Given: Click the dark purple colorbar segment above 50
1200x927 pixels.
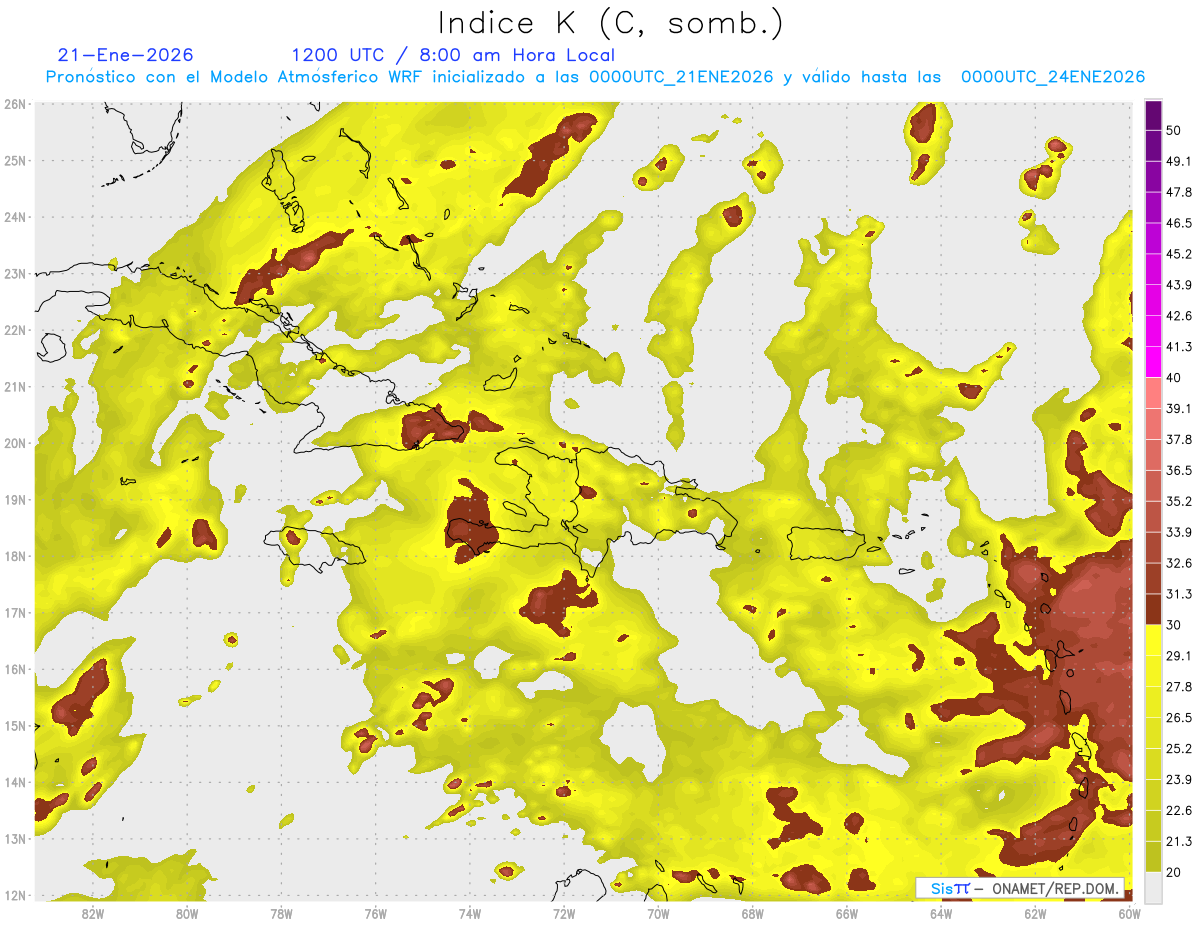Looking at the screenshot, I should [x=1153, y=115].
